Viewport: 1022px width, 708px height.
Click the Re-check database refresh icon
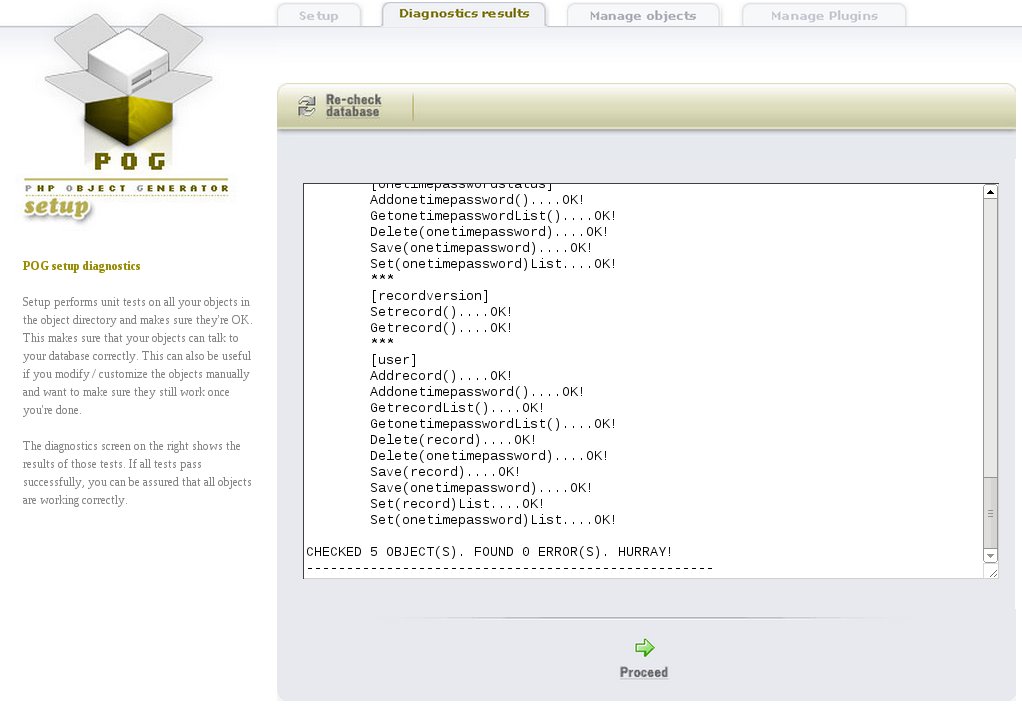[307, 107]
